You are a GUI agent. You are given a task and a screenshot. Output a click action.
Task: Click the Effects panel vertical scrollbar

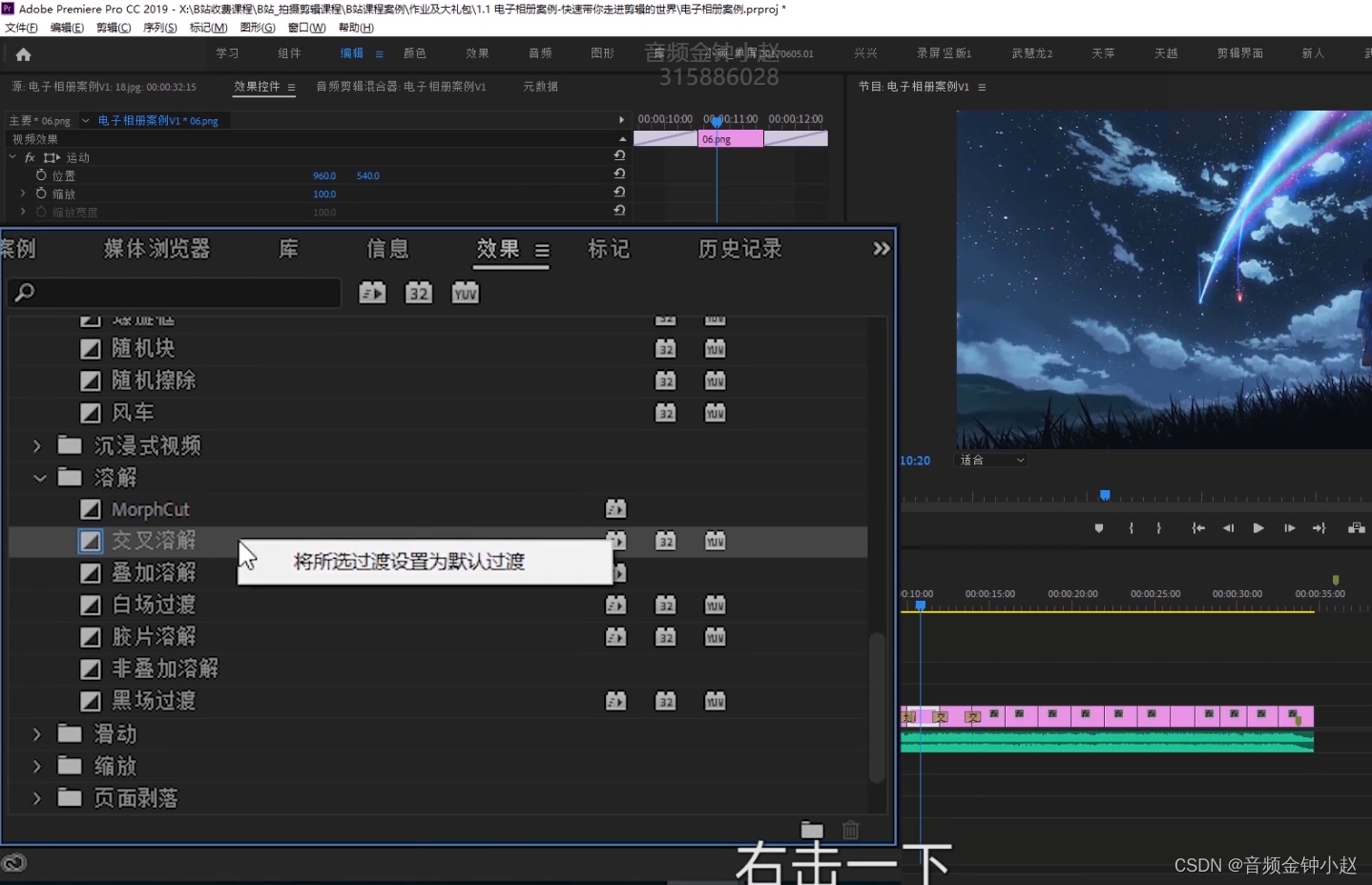click(x=876, y=707)
